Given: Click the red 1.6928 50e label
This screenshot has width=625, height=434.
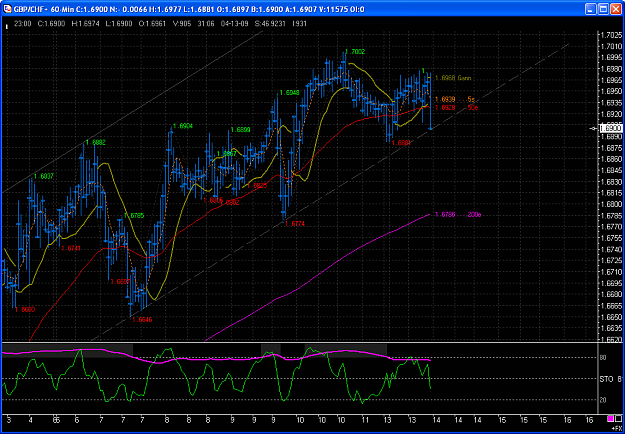Looking at the screenshot, I should pos(456,108).
